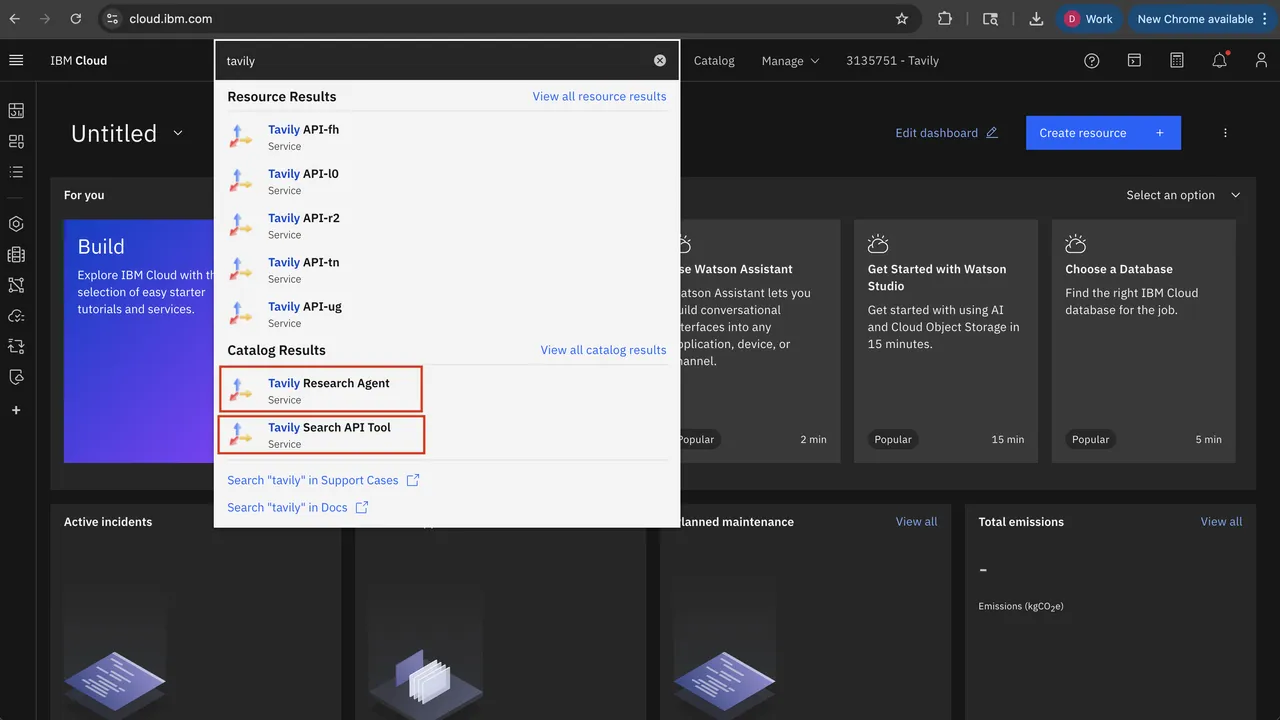Screen dimensions: 1280x720
Task: Open the Help question mark icon
Action: coord(1092,60)
